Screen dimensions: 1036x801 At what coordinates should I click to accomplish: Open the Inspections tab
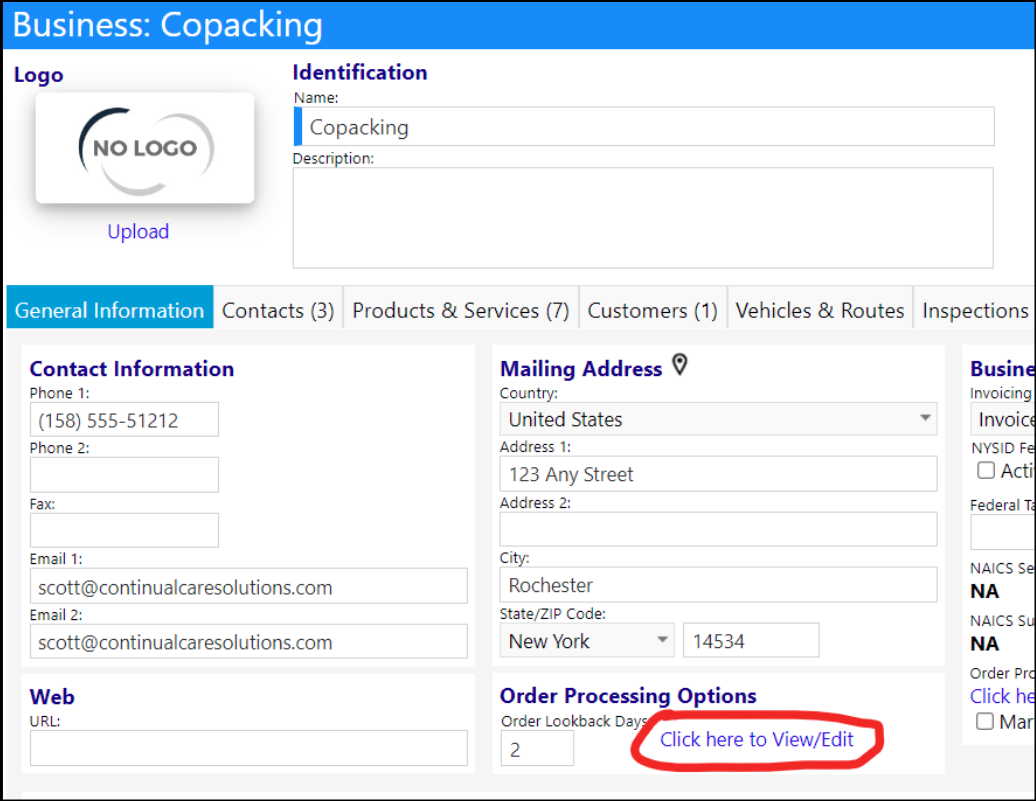pos(975,307)
